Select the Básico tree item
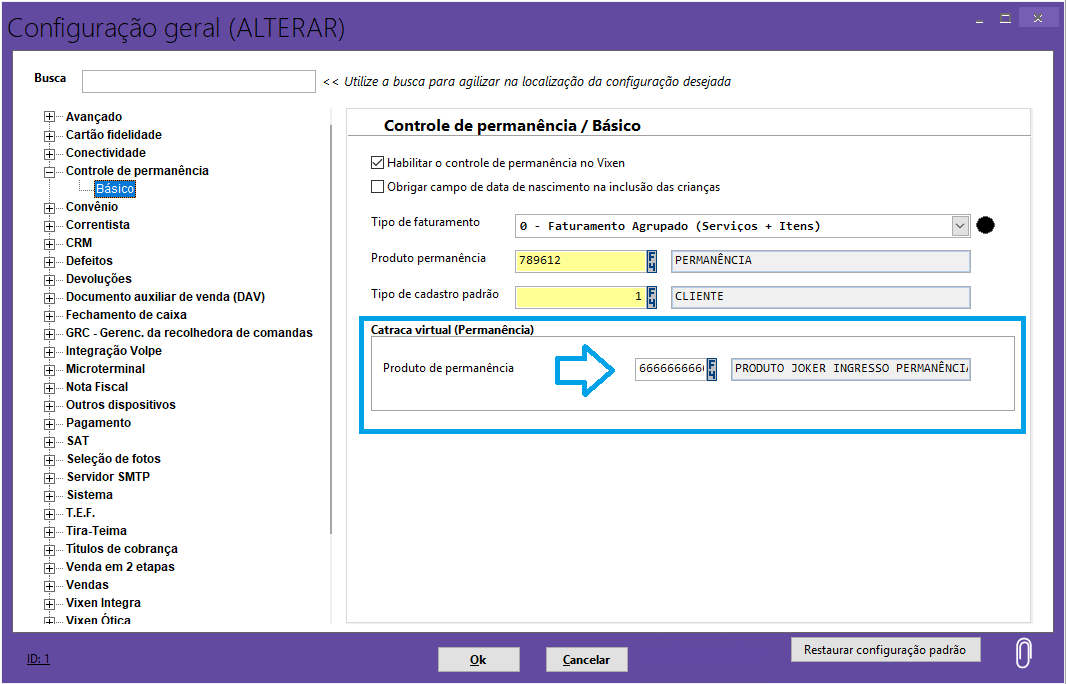 114,189
